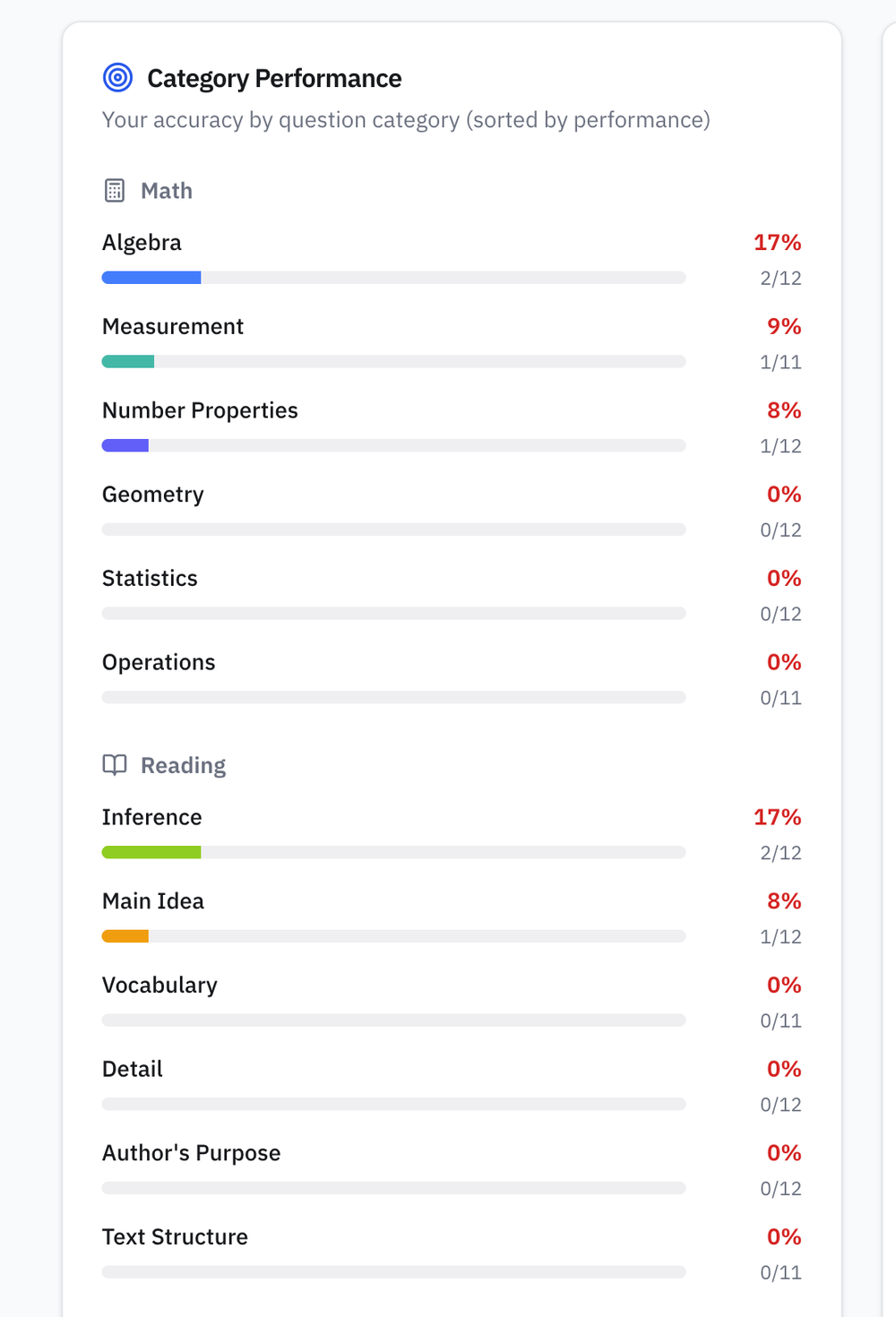Viewport: 896px width, 1317px height.
Task: Click the Author's Purpose label
Action: (191, 1153)
